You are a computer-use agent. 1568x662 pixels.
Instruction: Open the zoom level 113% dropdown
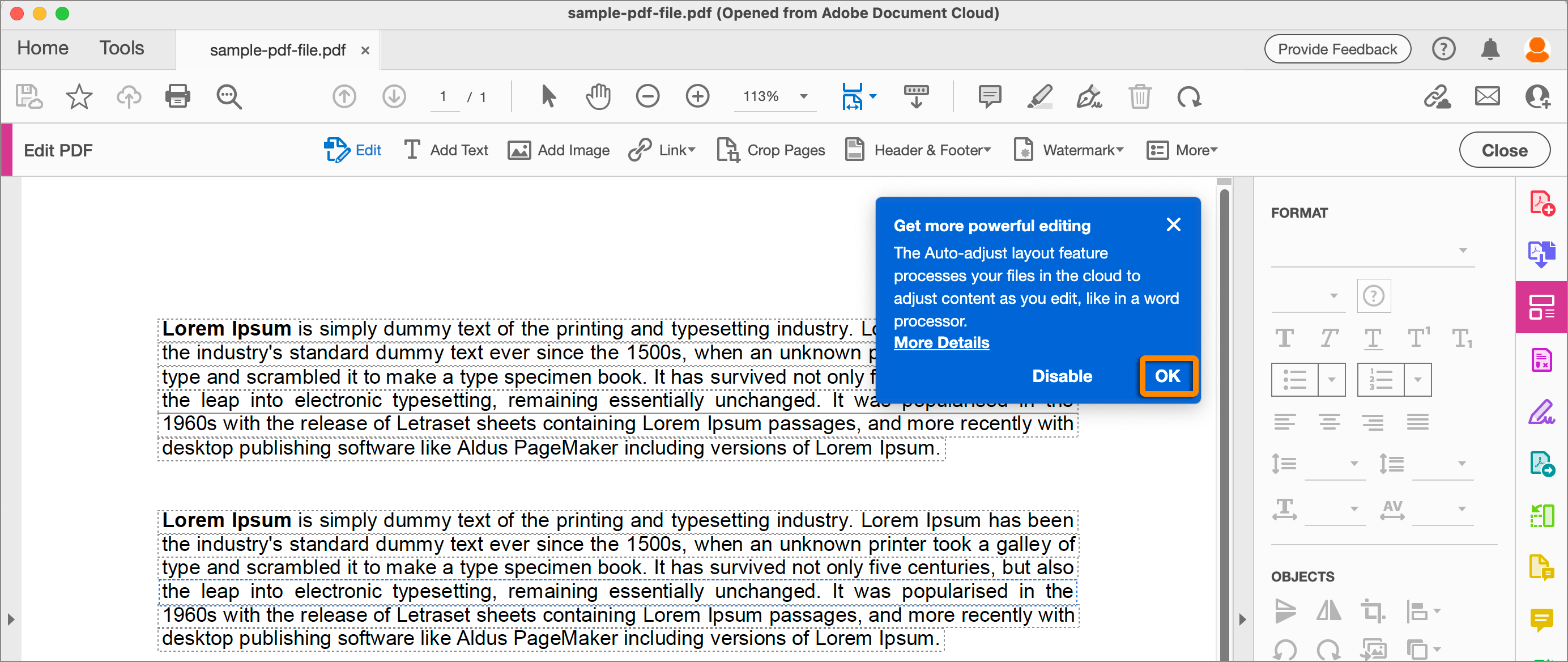point(803,96)
